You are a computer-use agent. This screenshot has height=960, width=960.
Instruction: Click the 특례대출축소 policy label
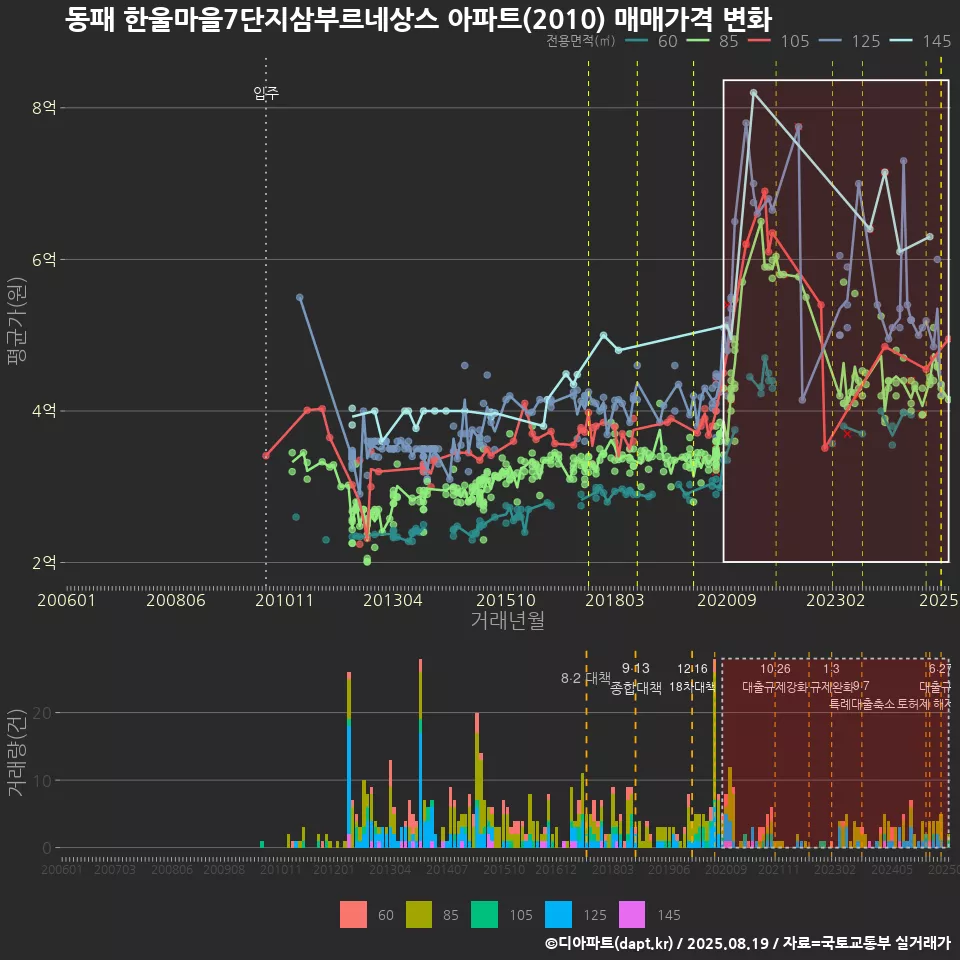point(861,704)
